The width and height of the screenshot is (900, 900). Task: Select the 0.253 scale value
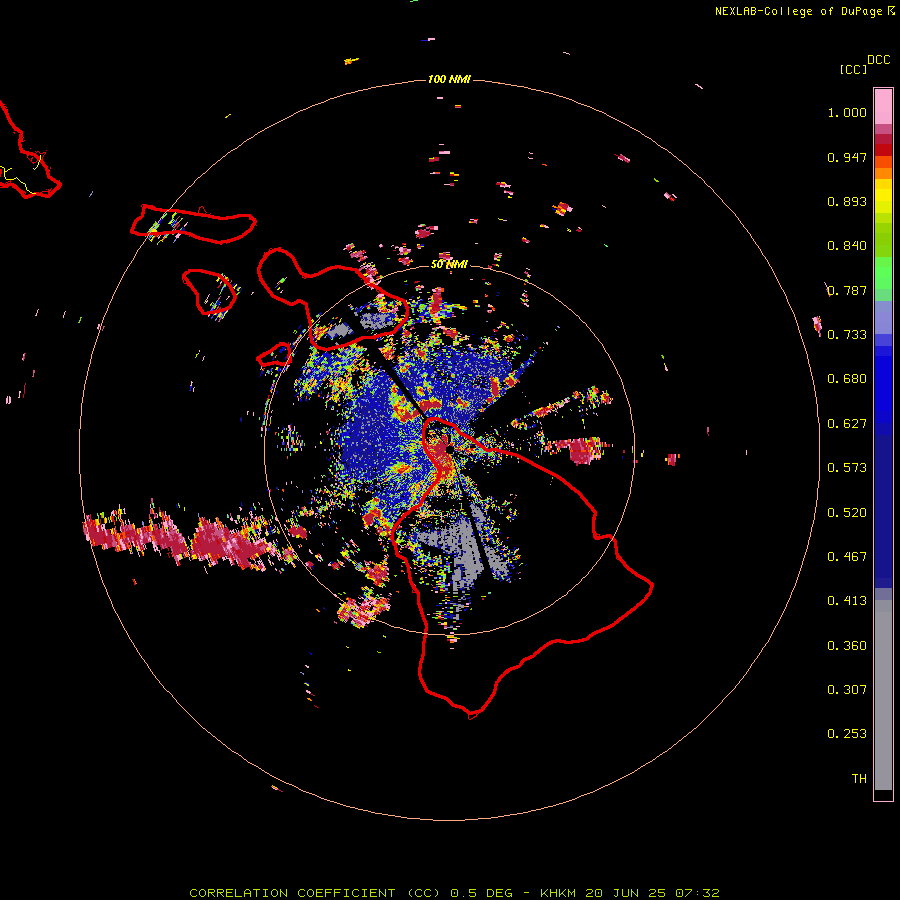point(847,734)
